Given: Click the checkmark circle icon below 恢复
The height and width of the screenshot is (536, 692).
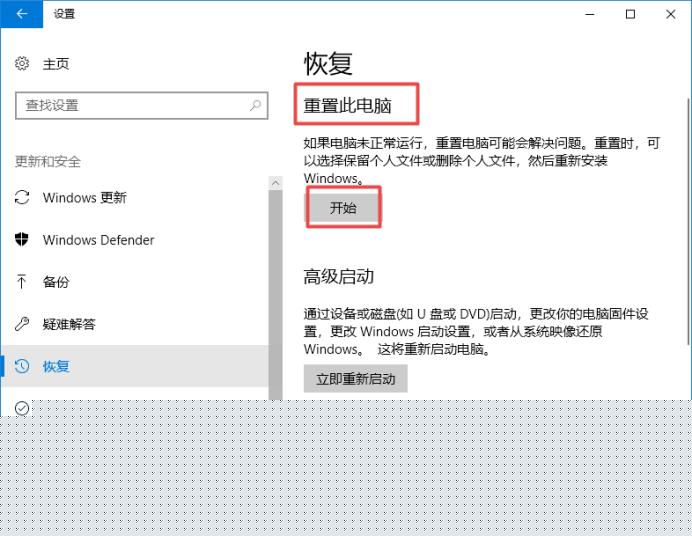Looking at the screenshot, I should (x=22, y=408).
